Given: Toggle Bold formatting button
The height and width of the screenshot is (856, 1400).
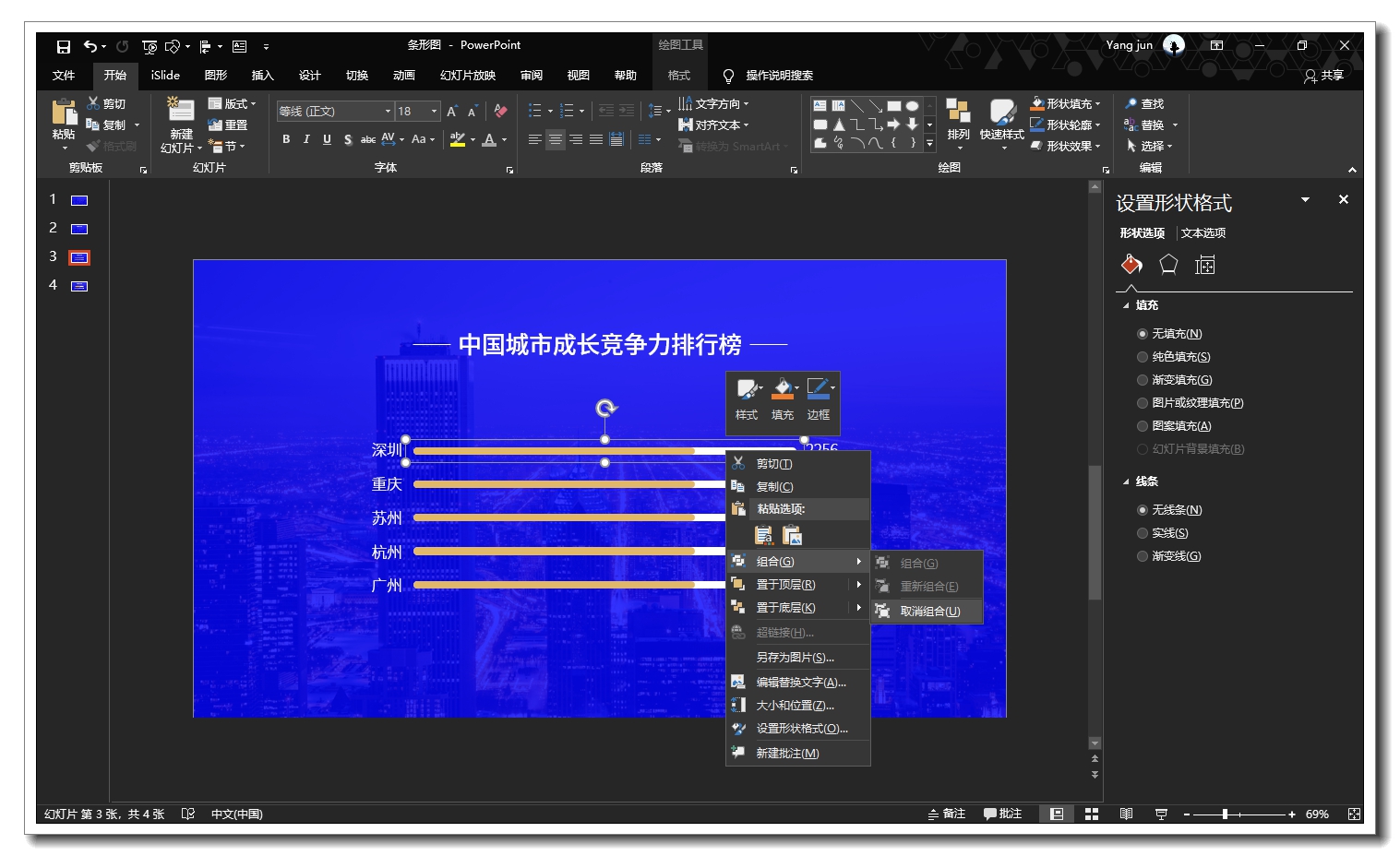Looking at the screenshot, I should point(286,139).
